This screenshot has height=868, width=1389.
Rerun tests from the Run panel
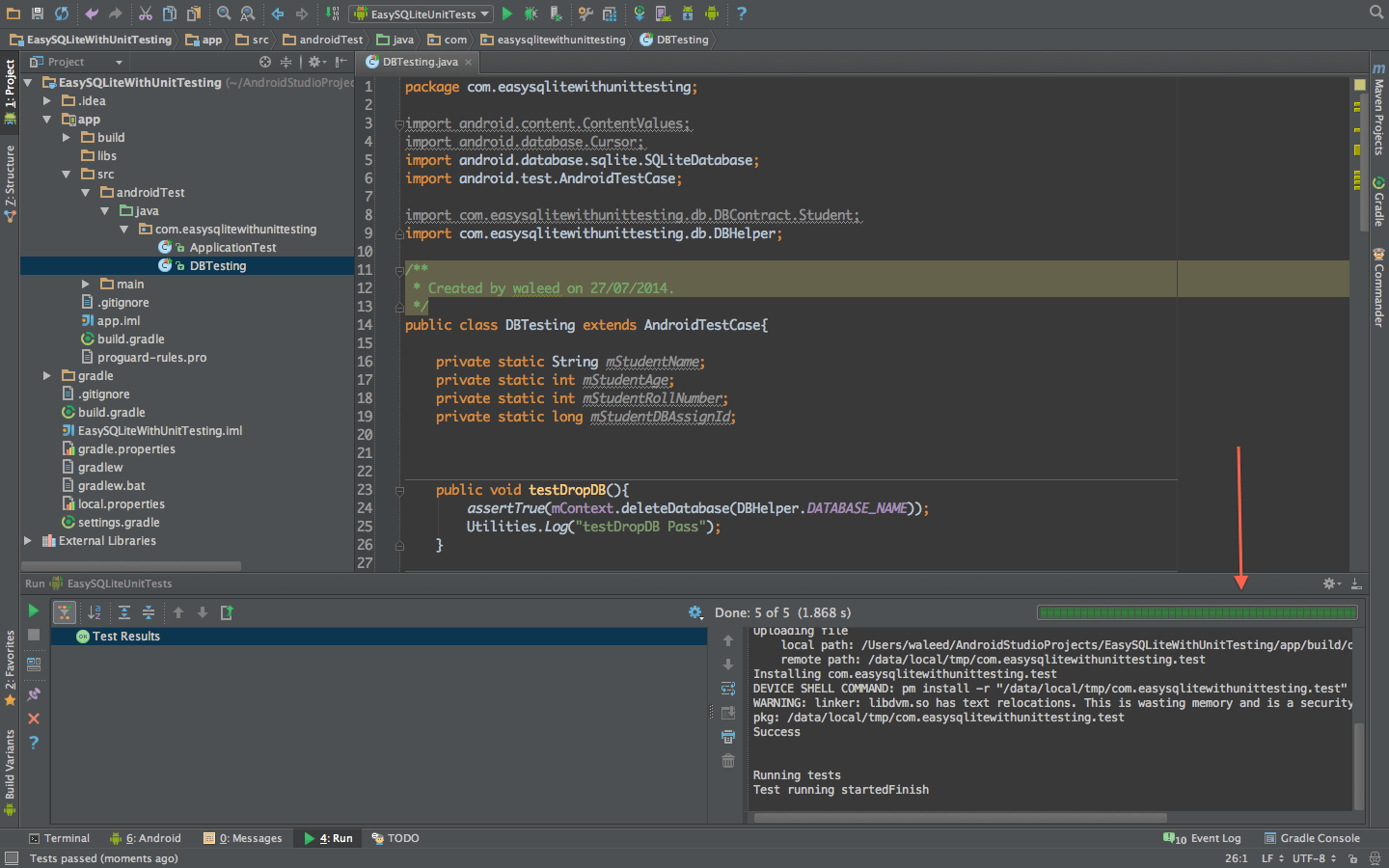[34, 610]
